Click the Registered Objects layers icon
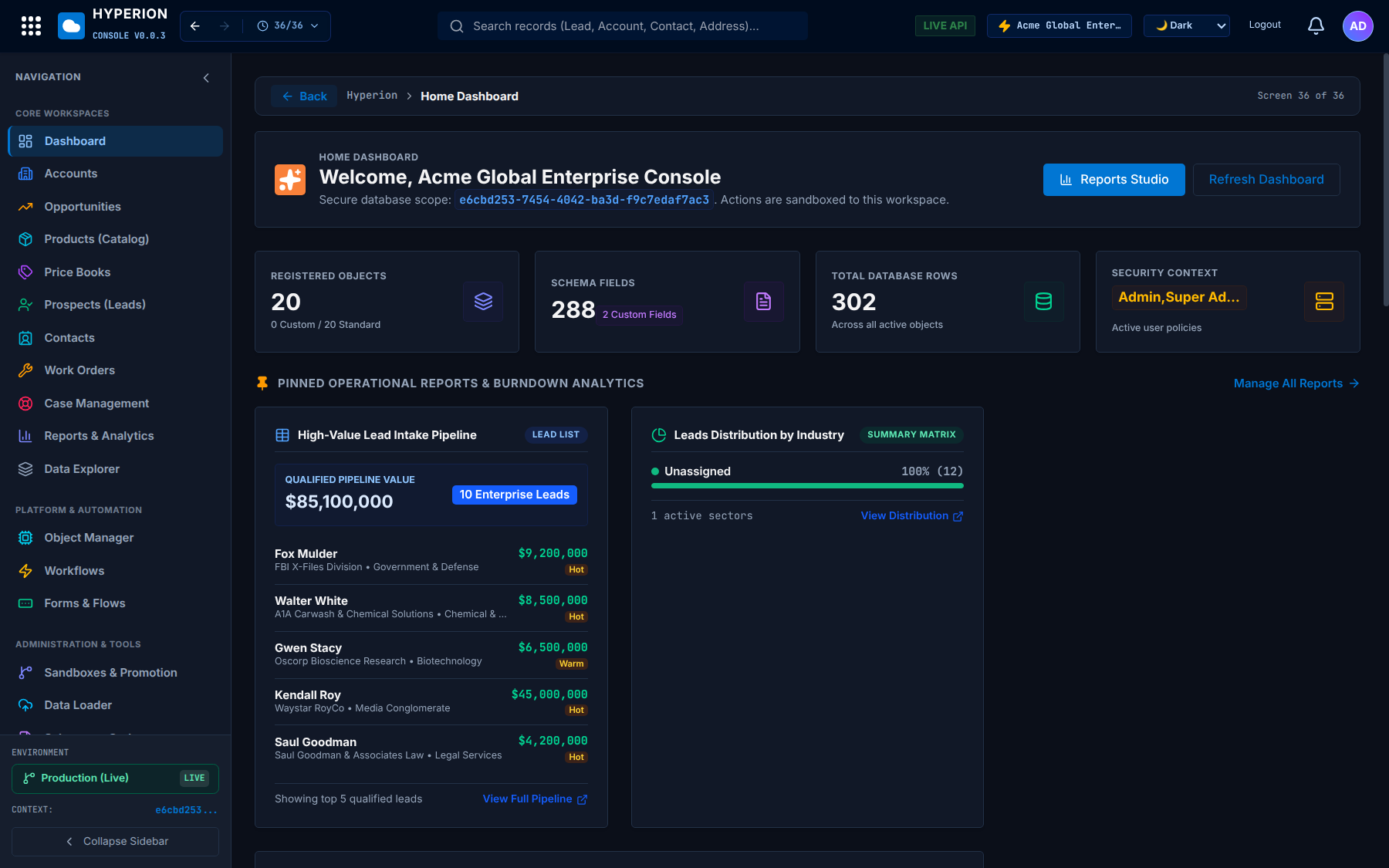This screenshot has width=1389, height=868. 483,302
